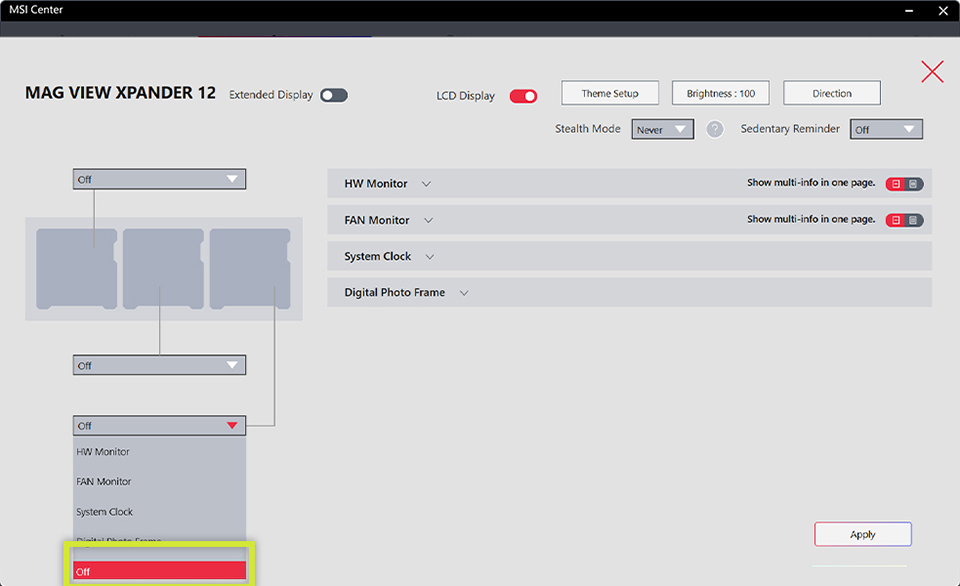Apply the display settings
This screenshot has height=586, width=960.
(x=863, y=534)
